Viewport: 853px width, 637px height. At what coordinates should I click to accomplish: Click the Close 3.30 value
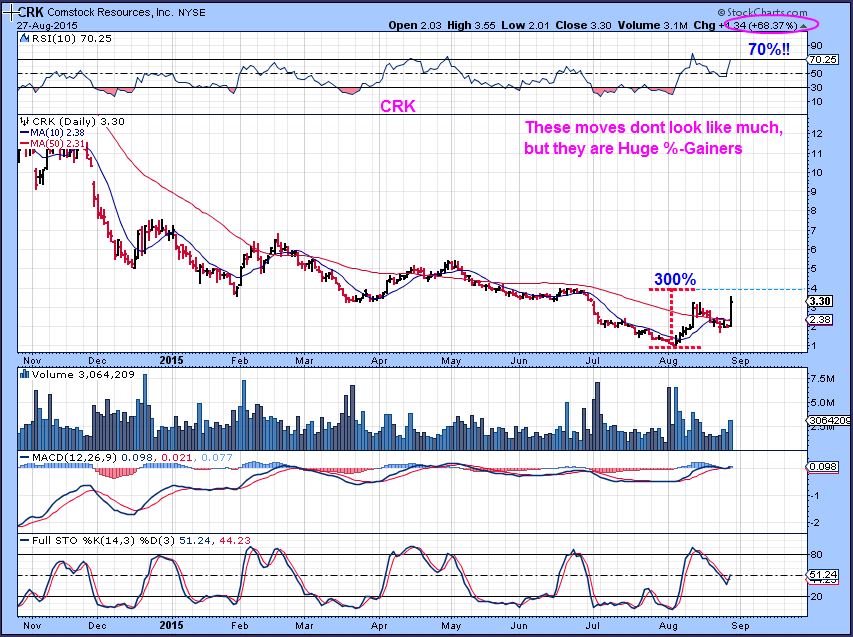pos(583,26)
